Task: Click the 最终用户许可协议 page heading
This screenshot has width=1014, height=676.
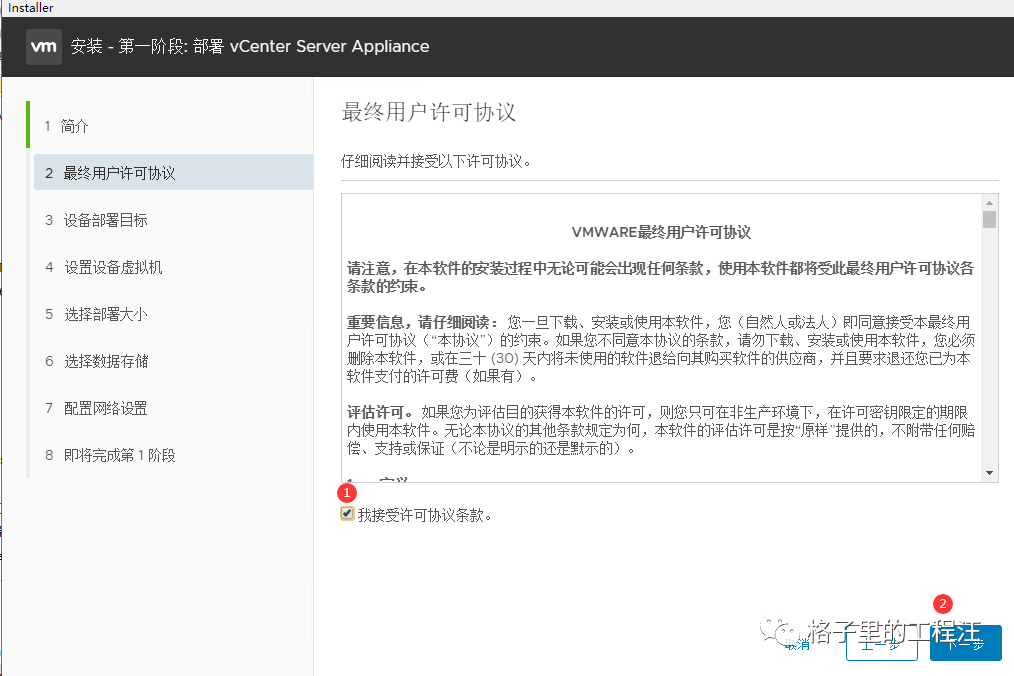Action: coord(428,112)
